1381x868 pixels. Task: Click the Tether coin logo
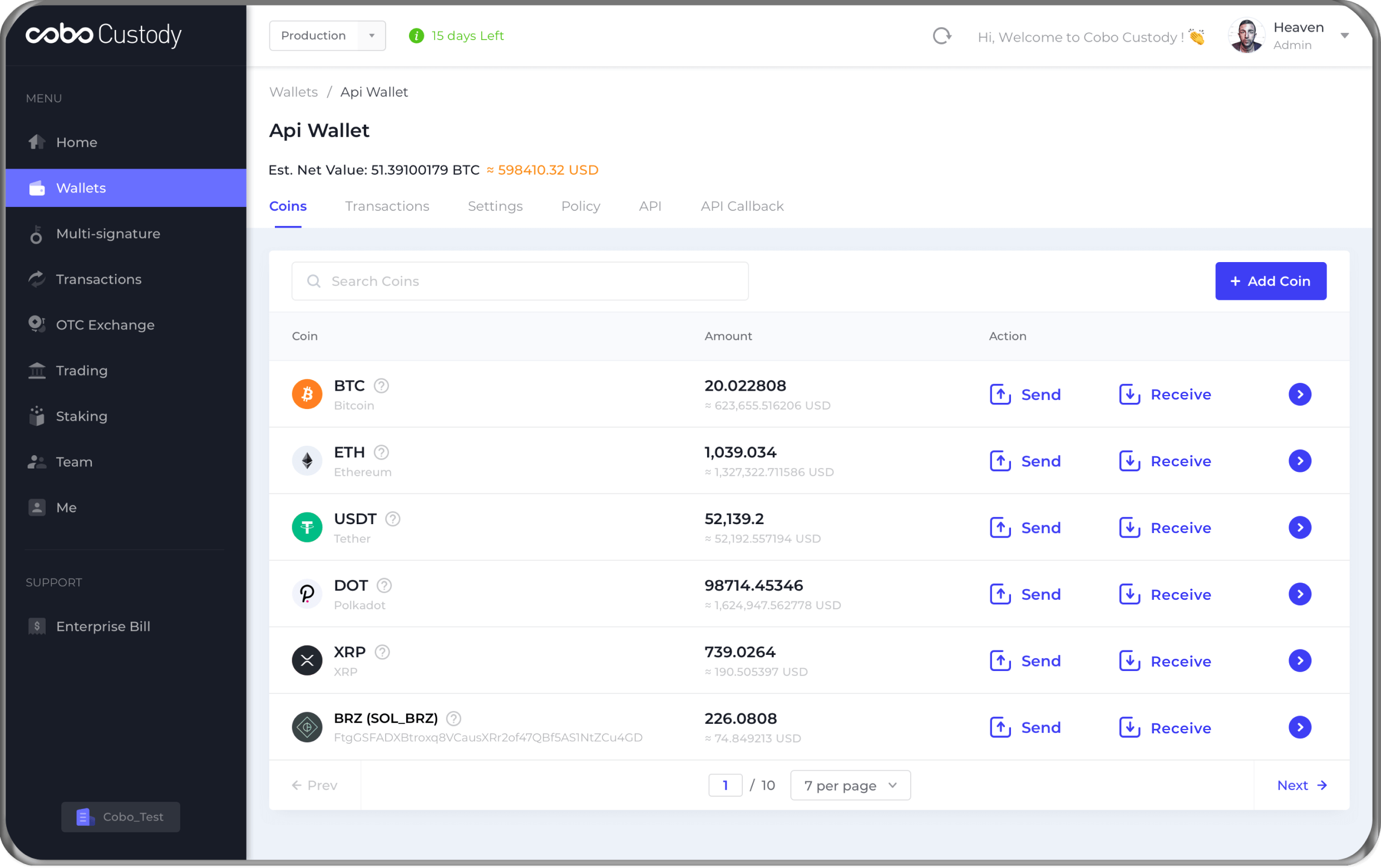point(307,527)
